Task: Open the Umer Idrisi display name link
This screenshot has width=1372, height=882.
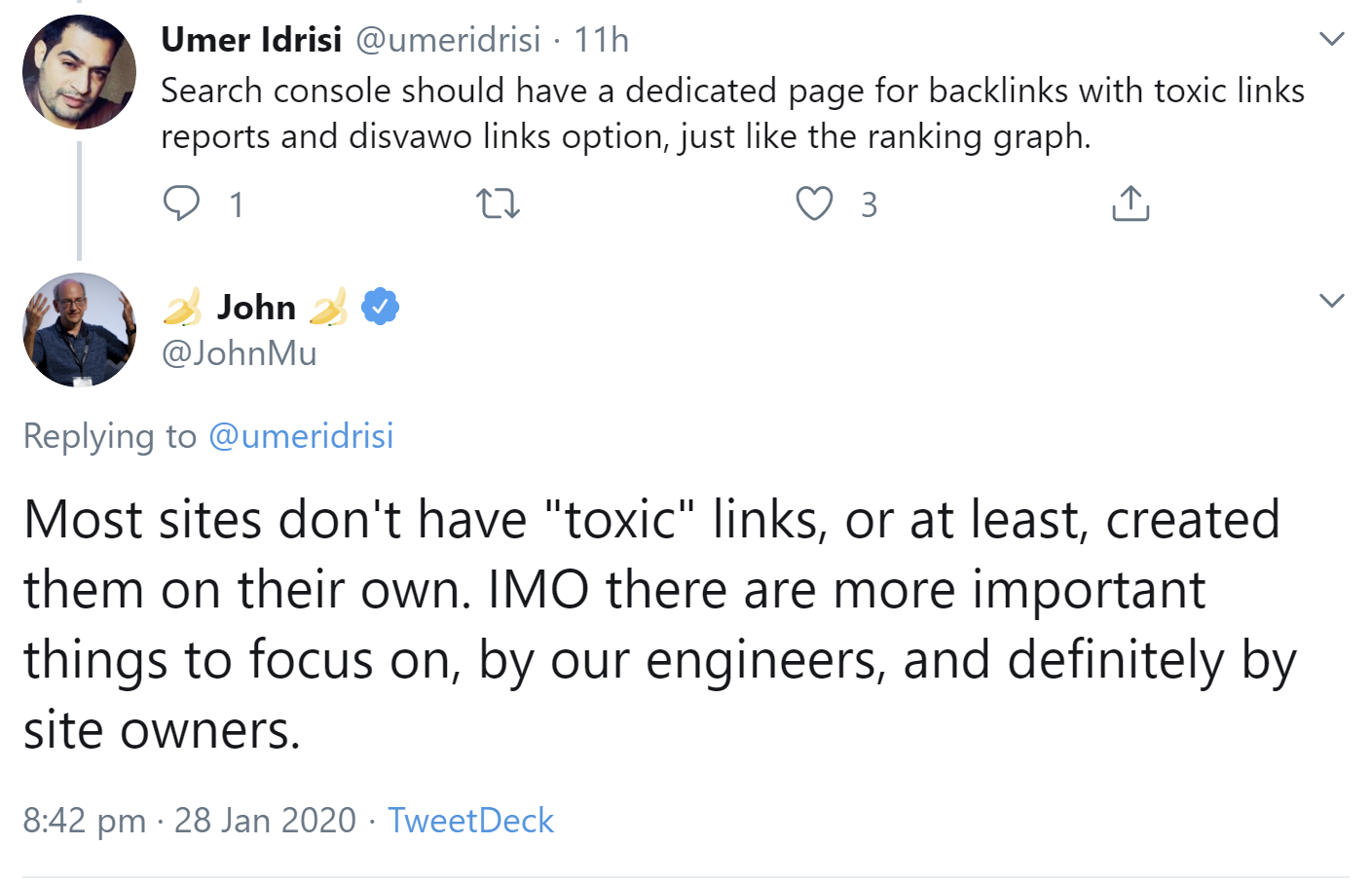Action: 251,40
